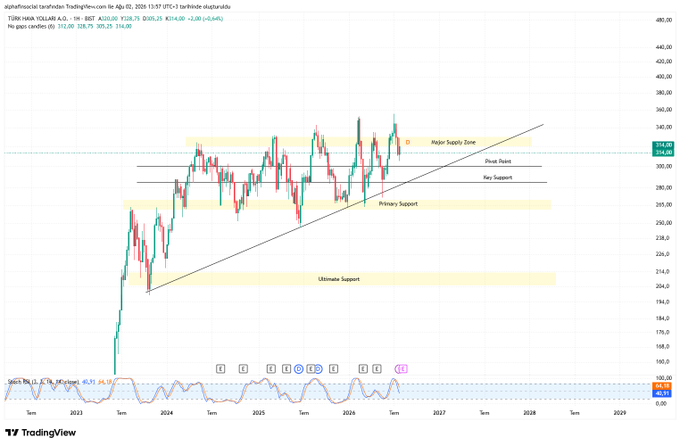Image resolution: width=680 pixels, height=446 pixels.
Task: Click the 160,0 price axis label
Action: point(662,361)
